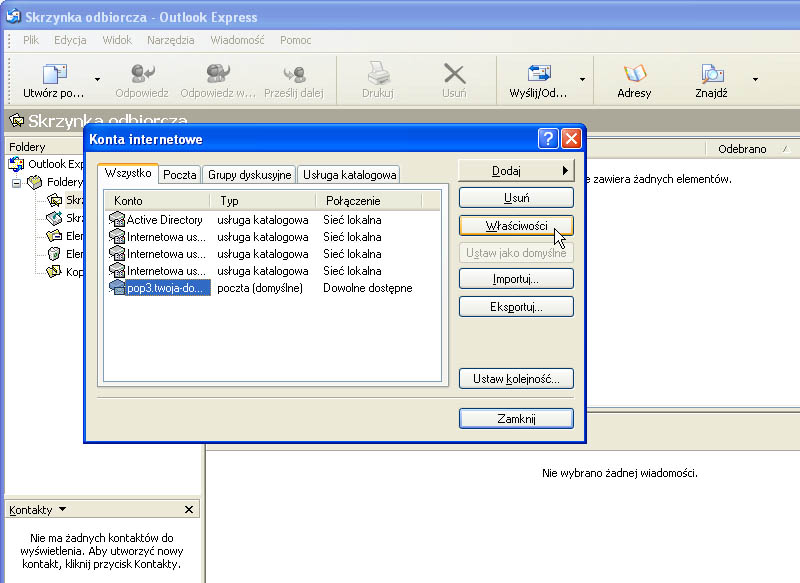Close the Kontakty pane with its X

pos(189,510)
